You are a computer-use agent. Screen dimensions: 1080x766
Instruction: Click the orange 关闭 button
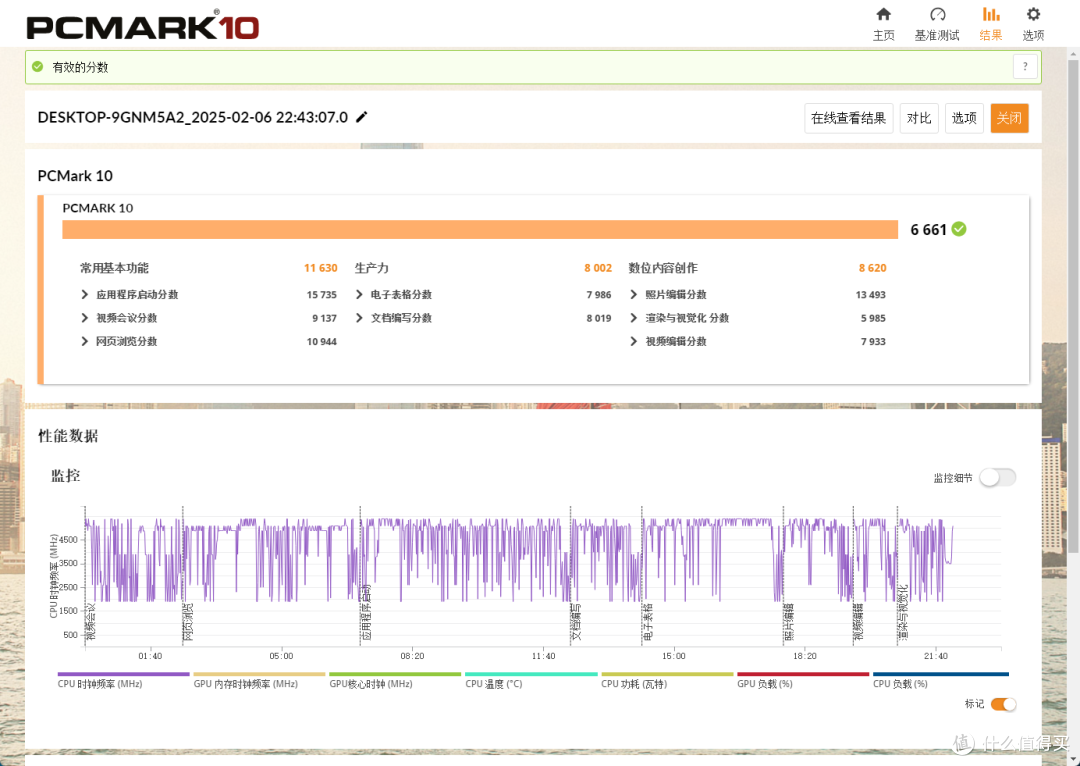click(1009, 118)
